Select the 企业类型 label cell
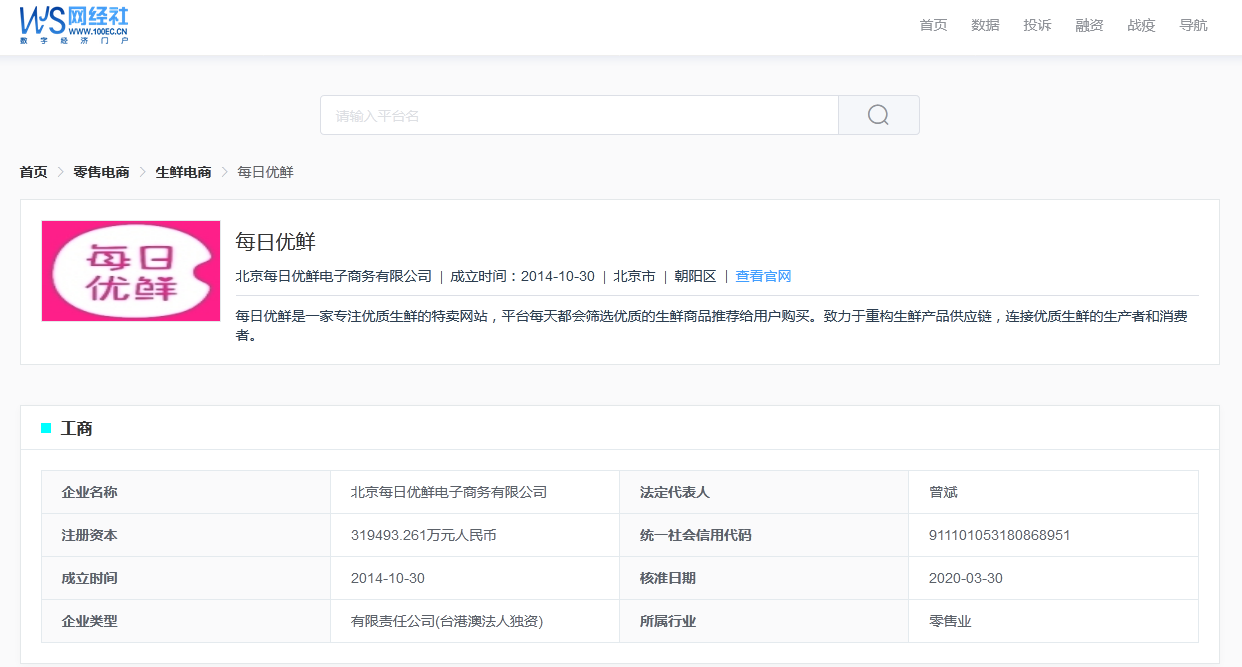 (186, 621)
